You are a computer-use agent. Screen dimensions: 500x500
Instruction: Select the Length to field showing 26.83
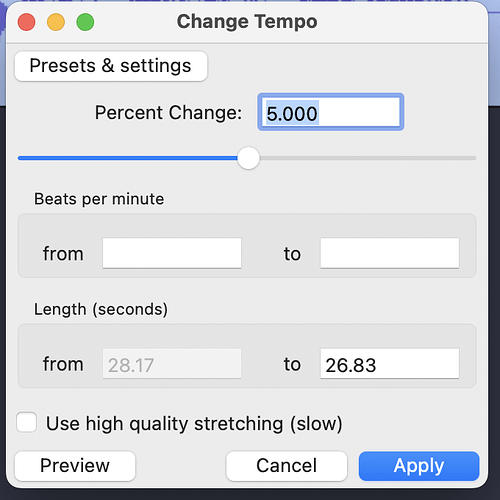click(390, 364)
